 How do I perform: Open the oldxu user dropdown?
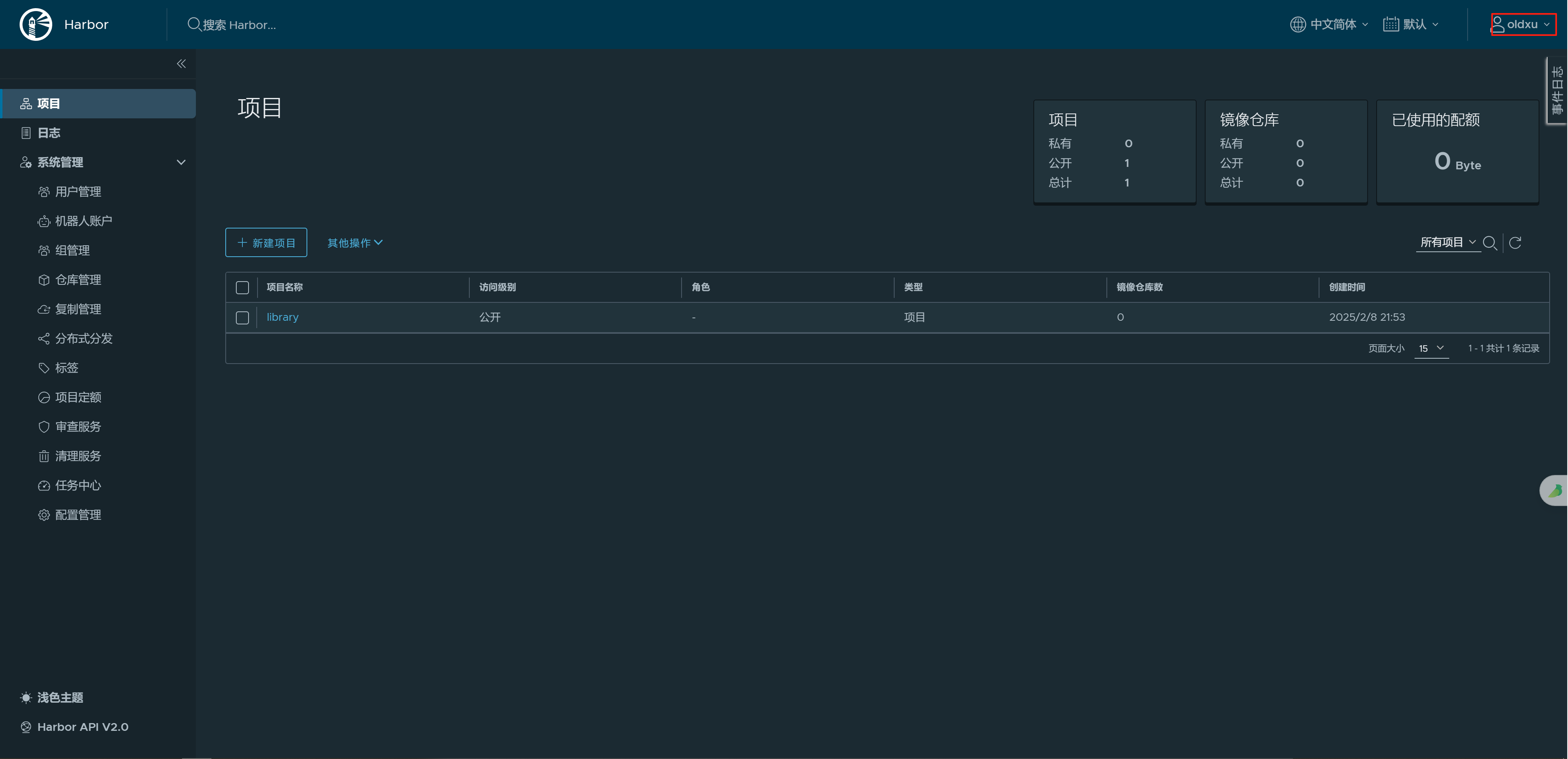click(1522, 24)
